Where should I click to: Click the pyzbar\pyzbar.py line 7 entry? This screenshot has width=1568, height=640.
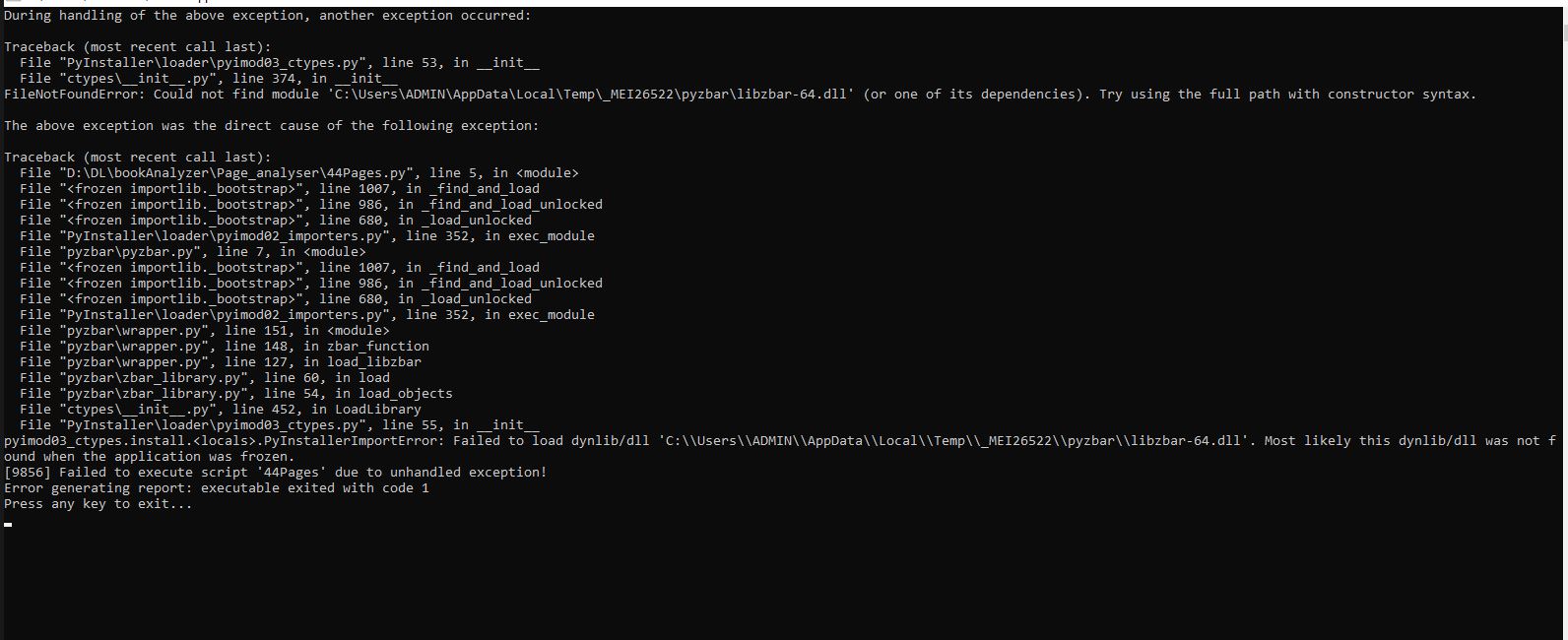pyautogui.click(x=193, y=252)
